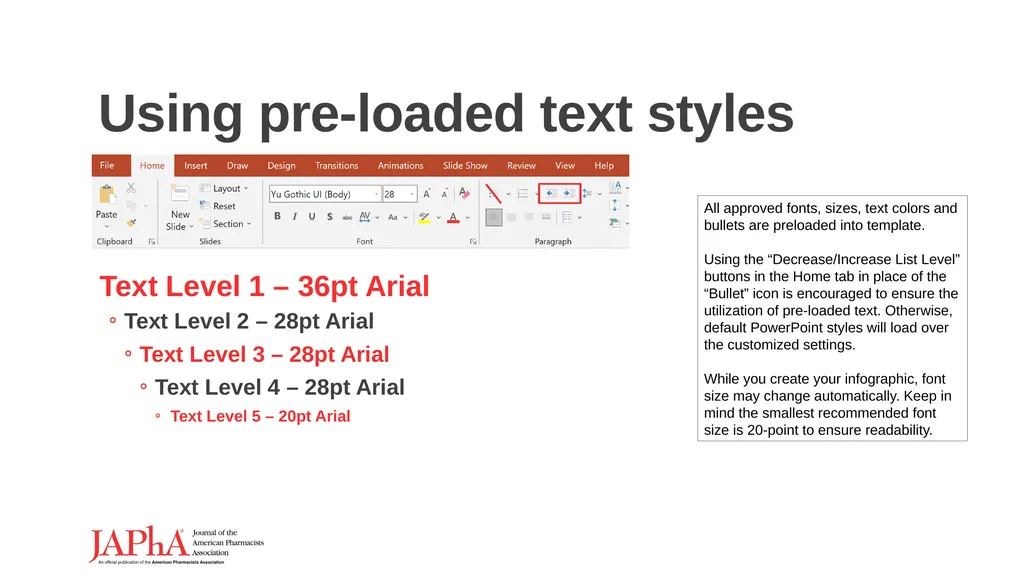Image resolution: width=1024 pixels, height=576 pixels.
Task: Click the Change Case Aa icon
Action: pos(392,217)
